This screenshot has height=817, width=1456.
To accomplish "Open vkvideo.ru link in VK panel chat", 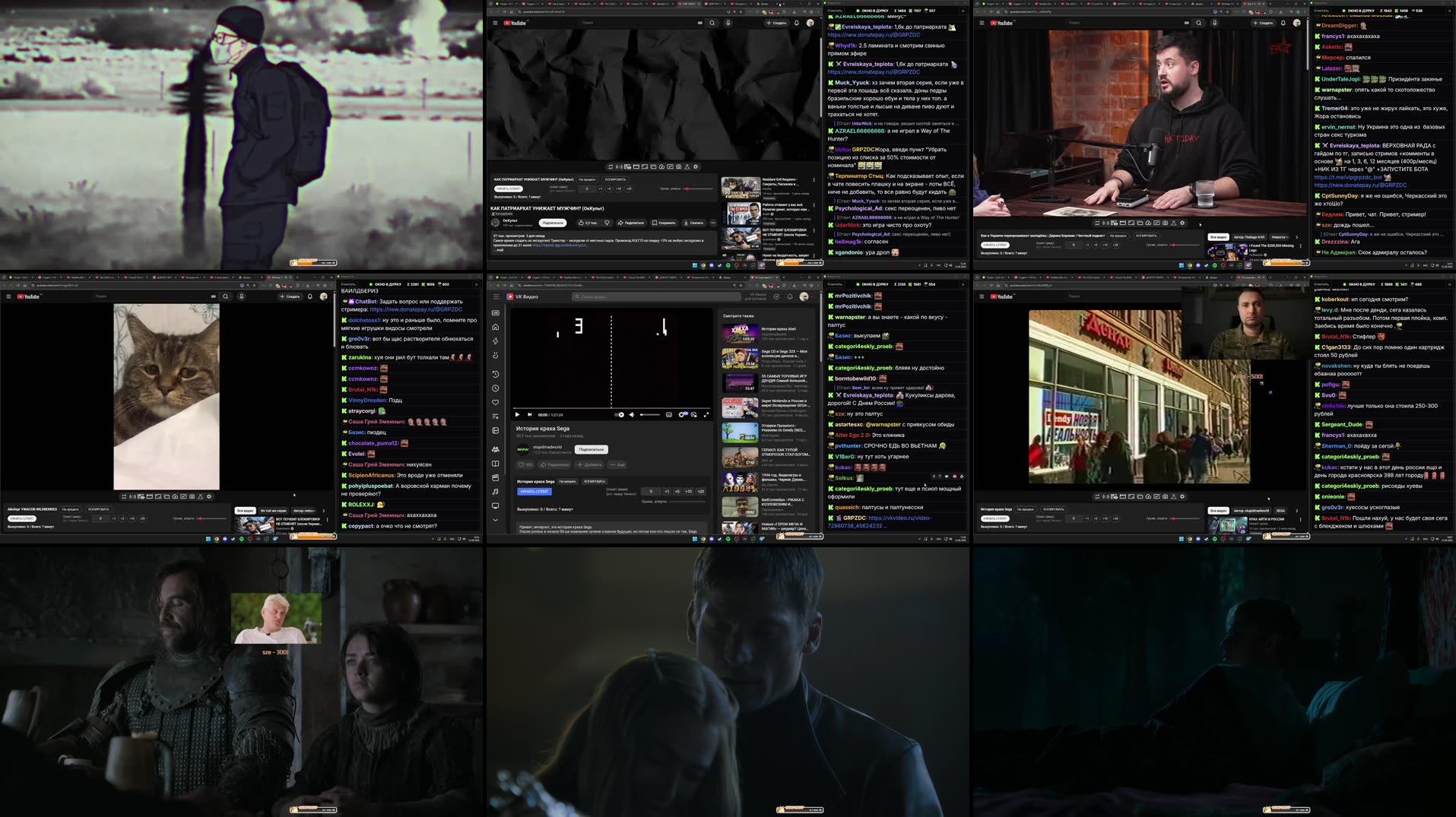I will pos(878,521).
